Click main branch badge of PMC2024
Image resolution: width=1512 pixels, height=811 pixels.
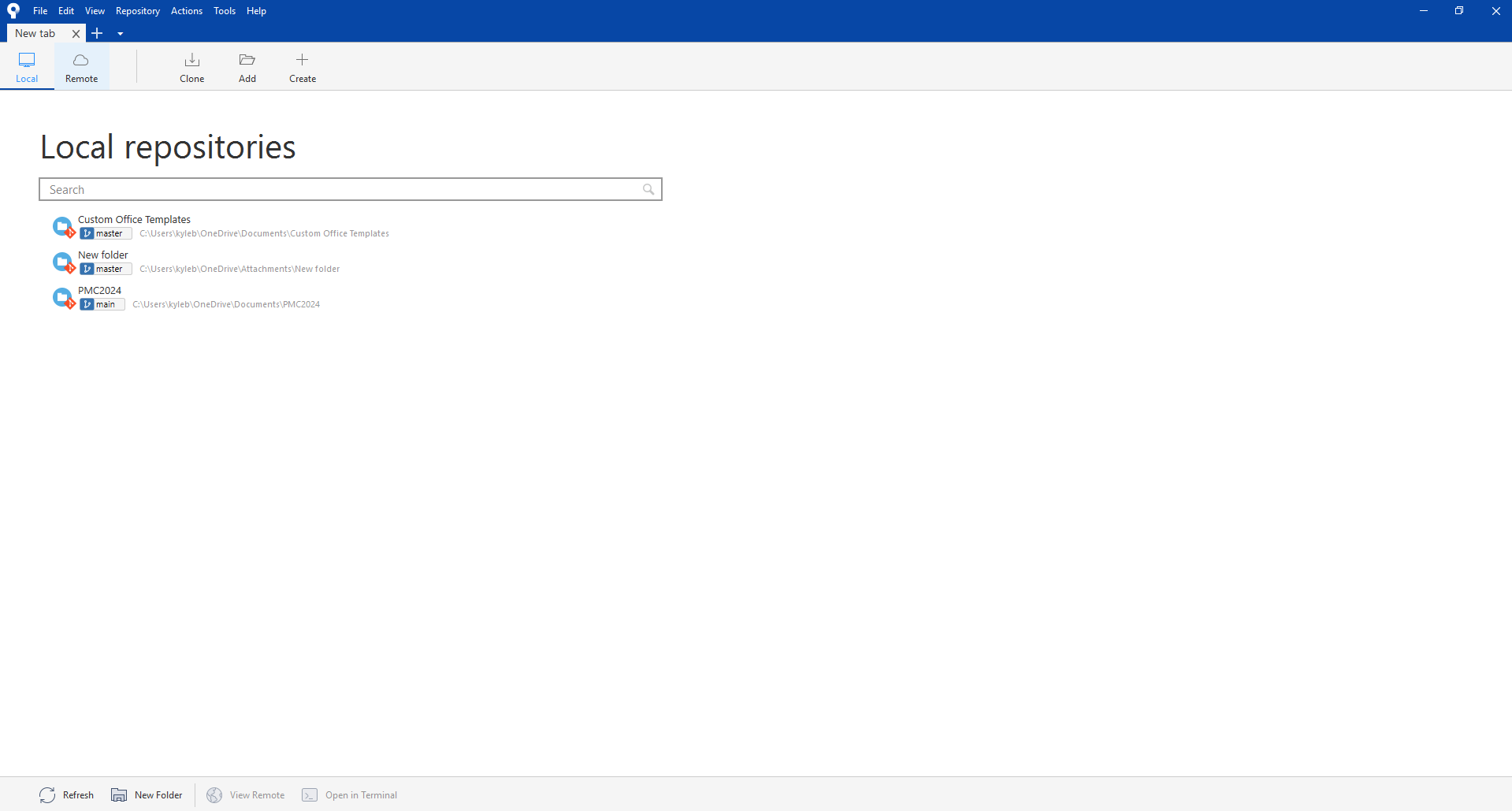click(102, 304)
